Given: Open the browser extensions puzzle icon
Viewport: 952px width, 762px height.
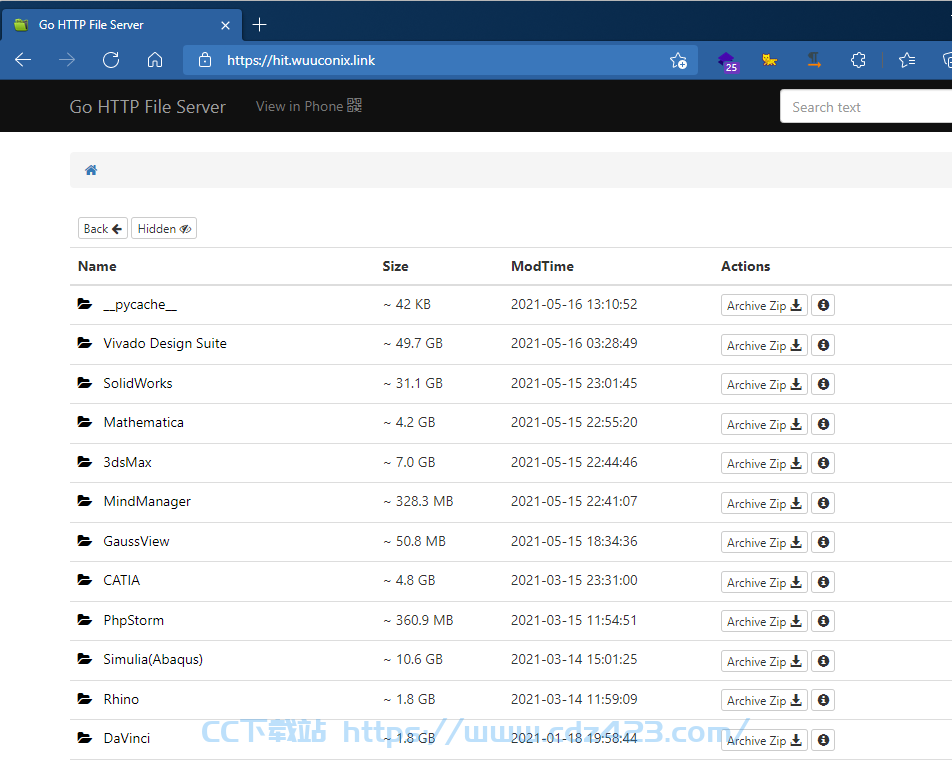Looking at the screenshot, I should pos(858,60).
